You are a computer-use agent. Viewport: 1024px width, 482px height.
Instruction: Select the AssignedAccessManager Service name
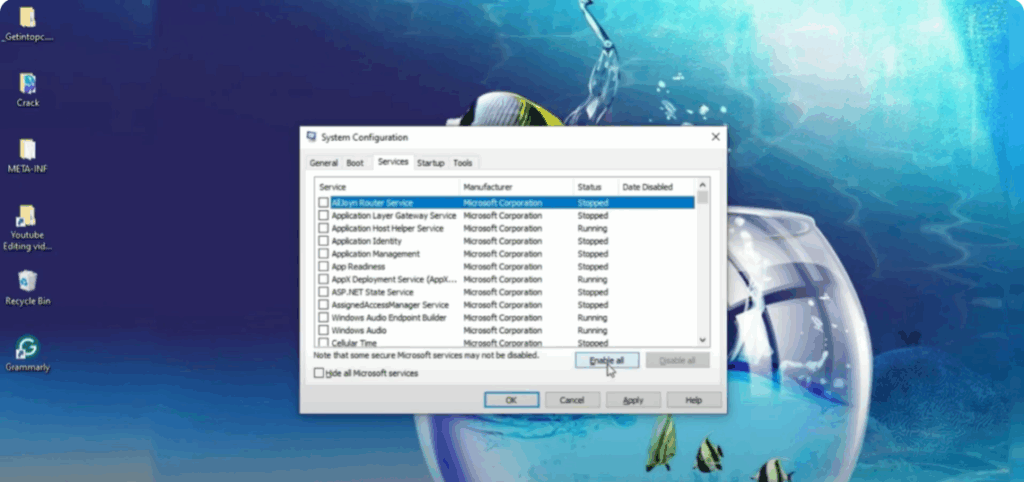coord(390,305)
